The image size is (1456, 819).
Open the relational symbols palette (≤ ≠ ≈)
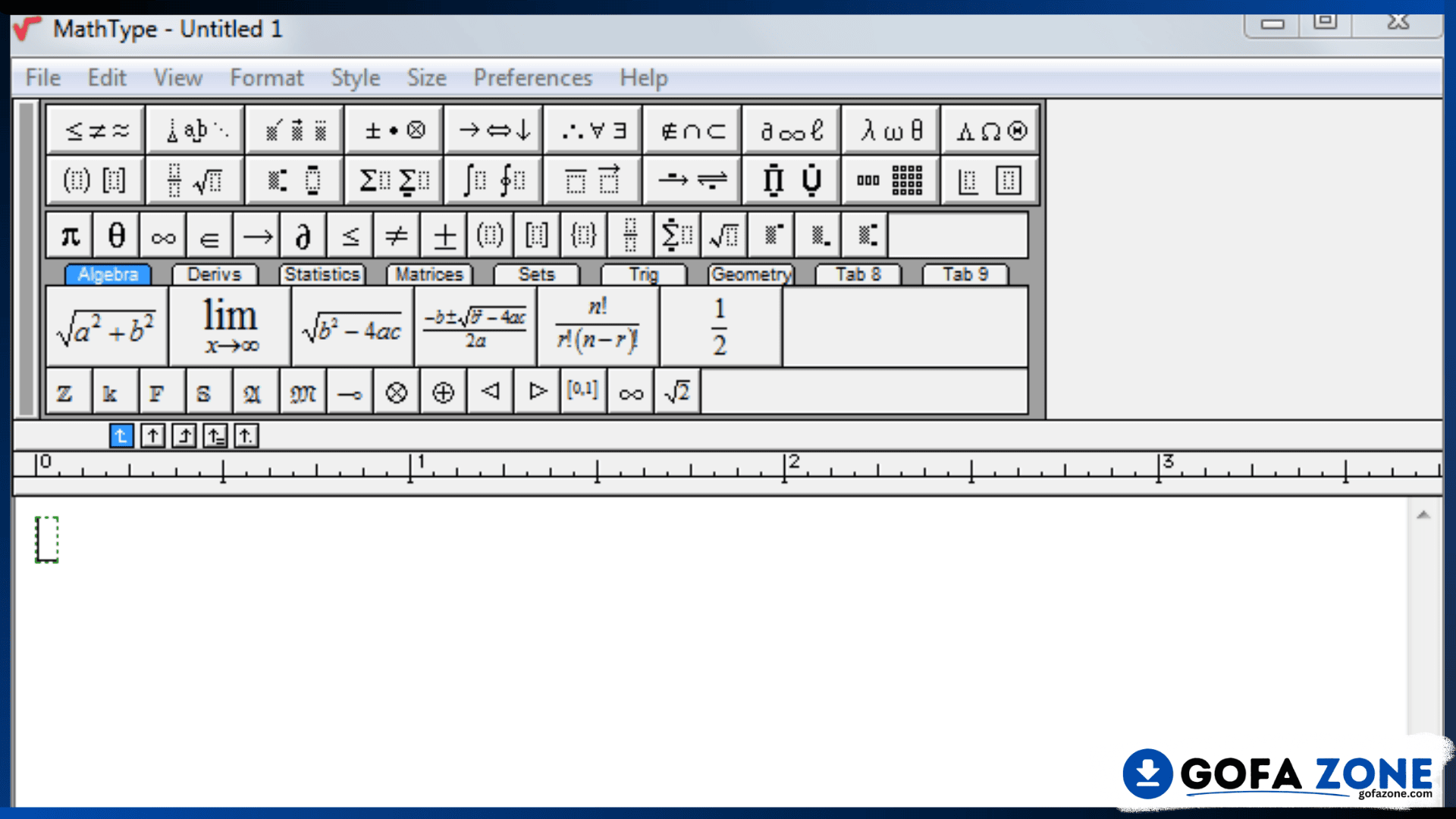pos(96,130)
